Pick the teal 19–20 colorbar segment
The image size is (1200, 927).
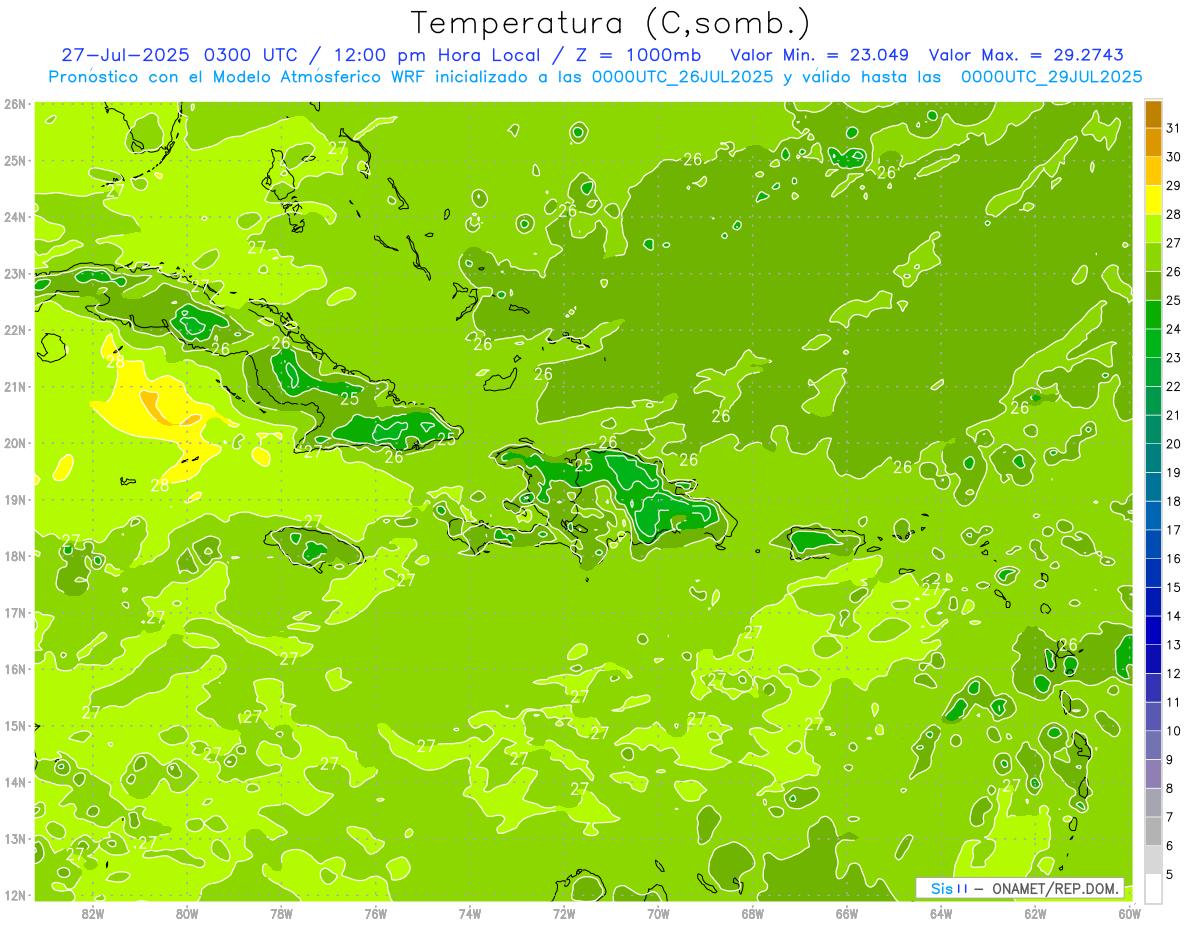coord(1153,458)
